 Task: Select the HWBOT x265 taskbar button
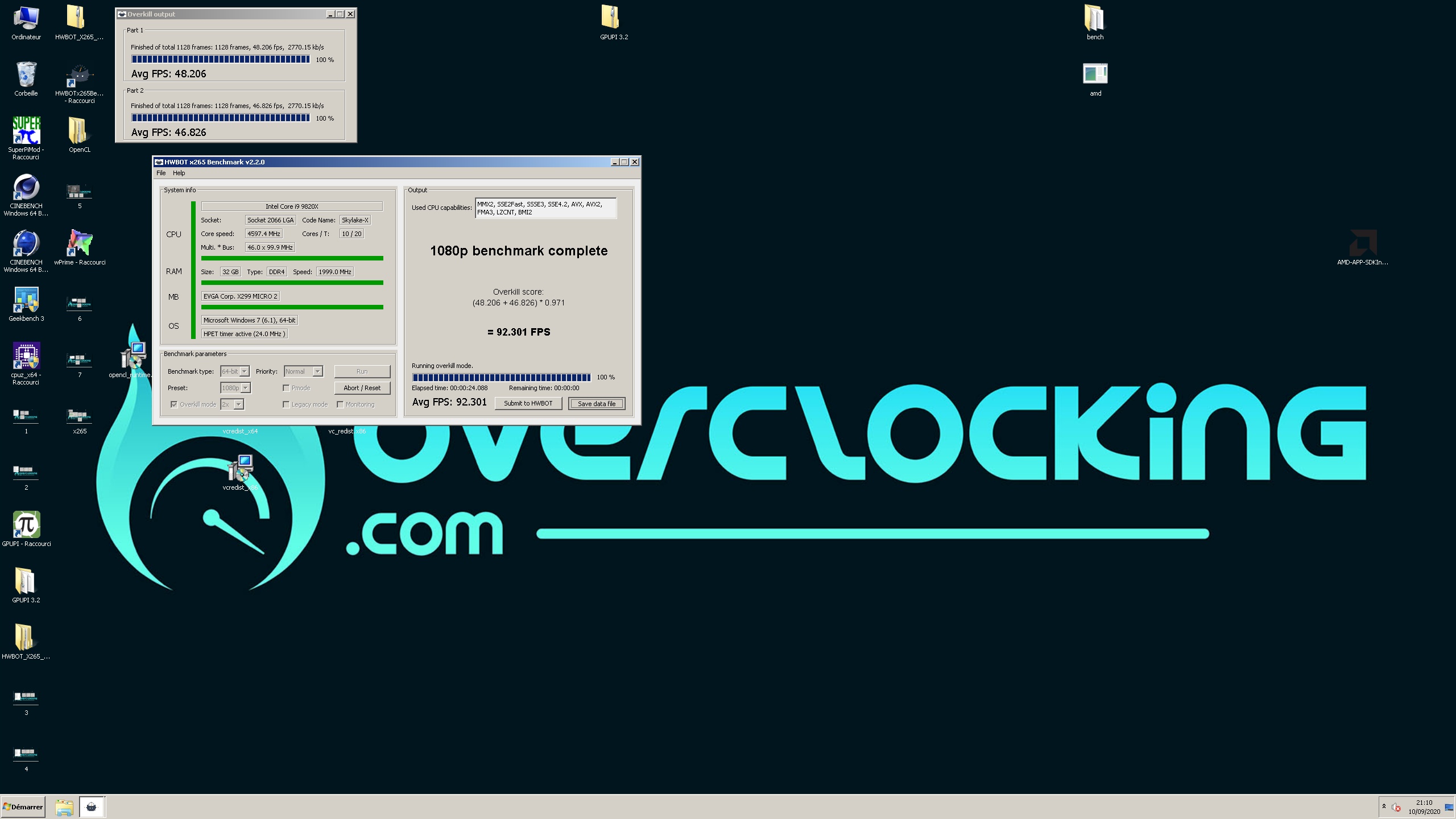[x=92, y=807]
